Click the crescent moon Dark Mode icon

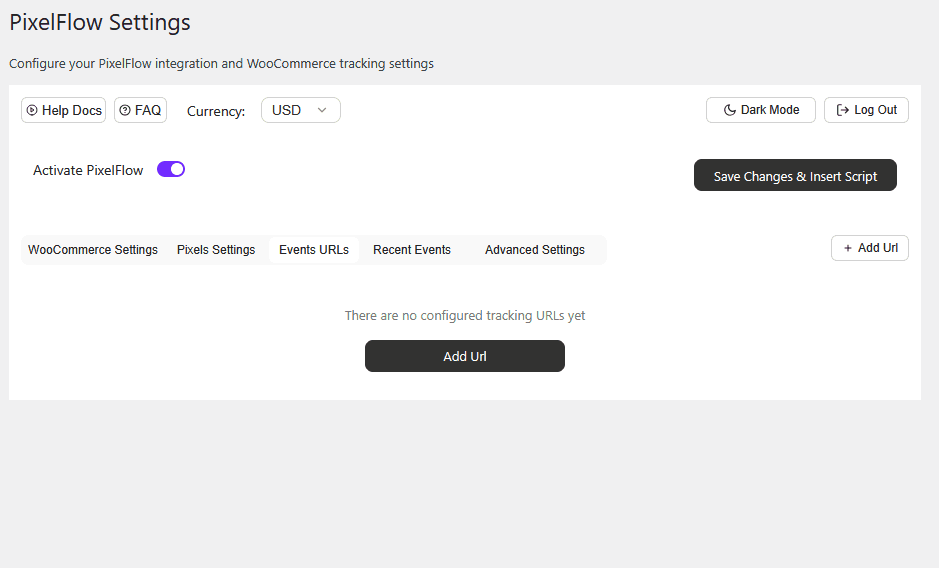click(729, 110)
